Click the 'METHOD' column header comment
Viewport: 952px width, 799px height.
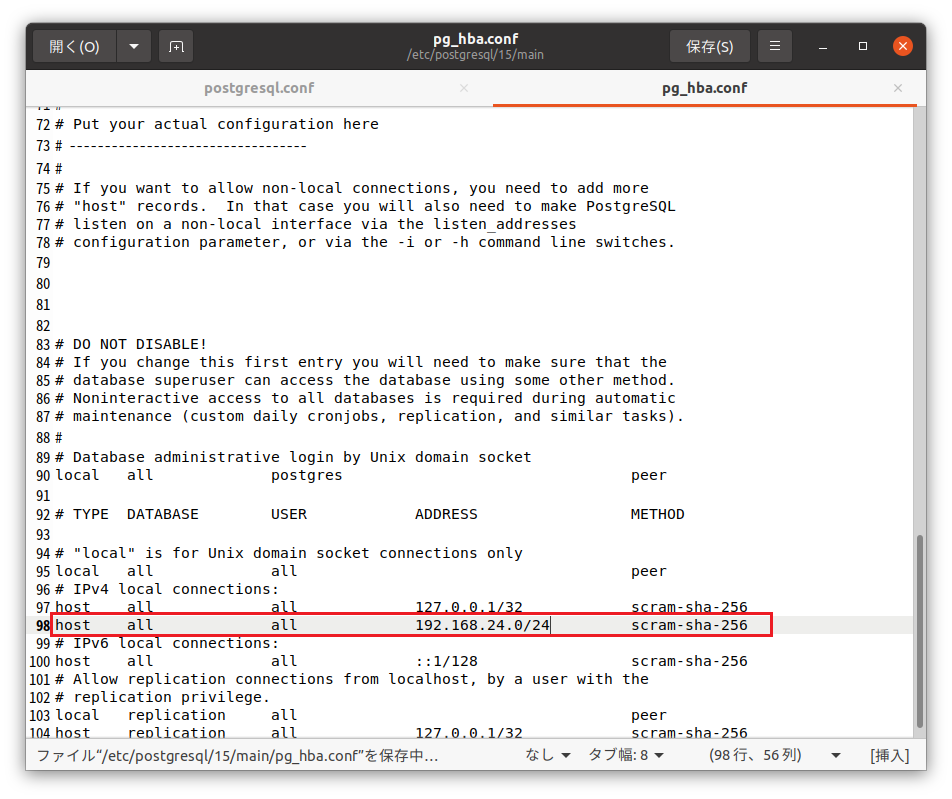[x=658, y=514]
